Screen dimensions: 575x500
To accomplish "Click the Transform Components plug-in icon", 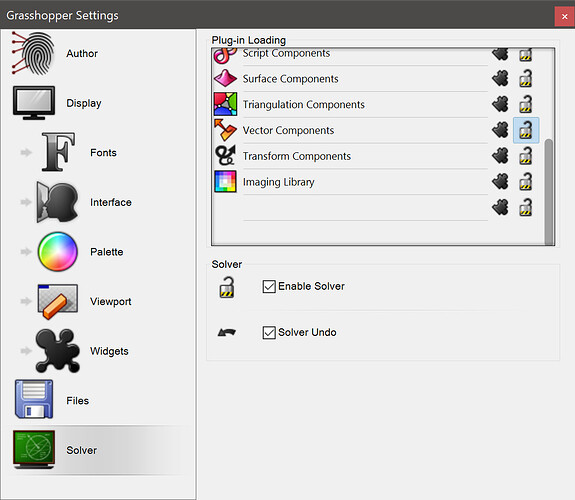I will point(225,156).
